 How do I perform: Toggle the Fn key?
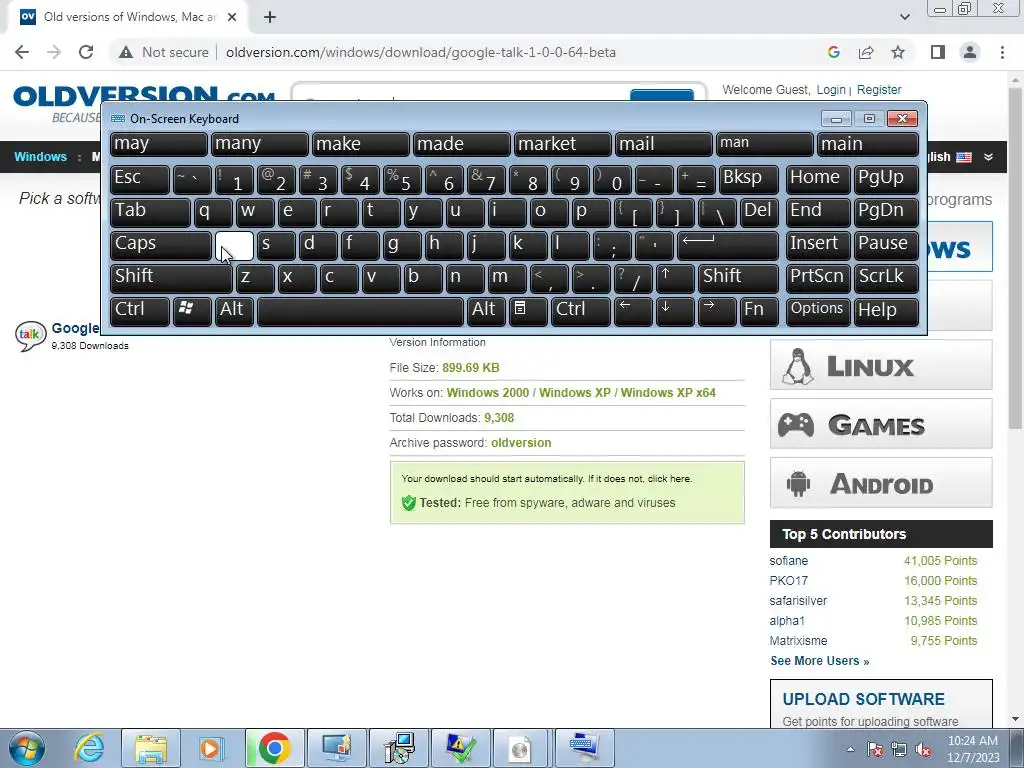[759, 310]
